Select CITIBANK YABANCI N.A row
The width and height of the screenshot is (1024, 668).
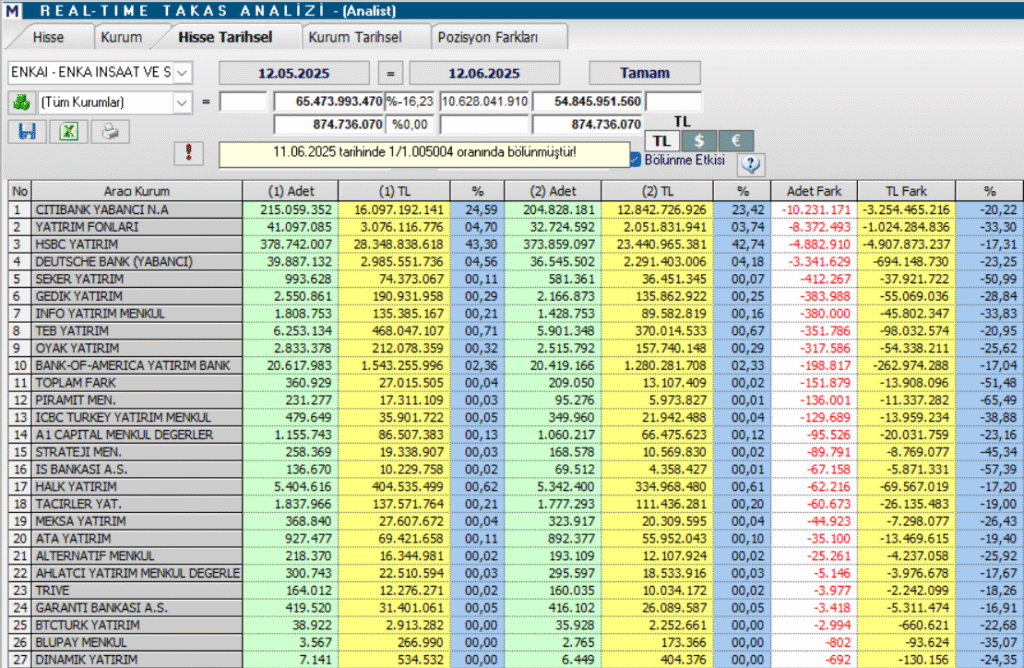coord(516,210)
